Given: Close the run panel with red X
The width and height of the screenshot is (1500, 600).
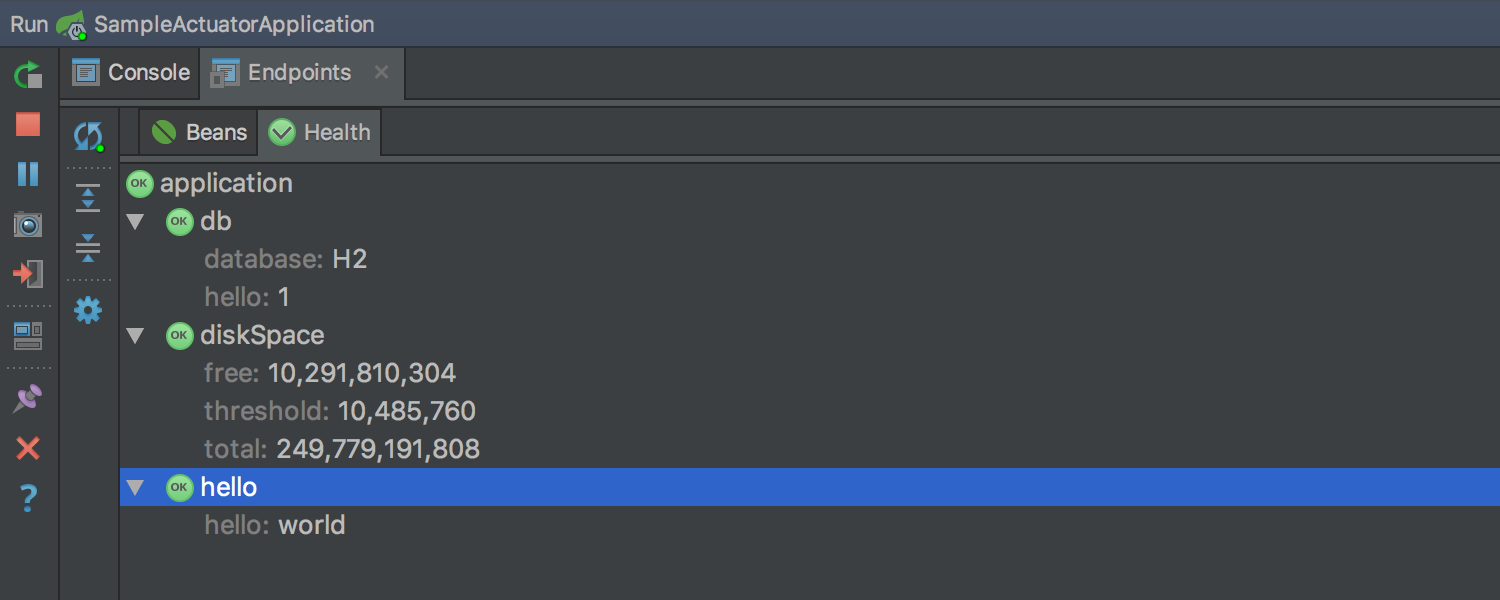Looking at the screenshot, I should coord(28,448).
